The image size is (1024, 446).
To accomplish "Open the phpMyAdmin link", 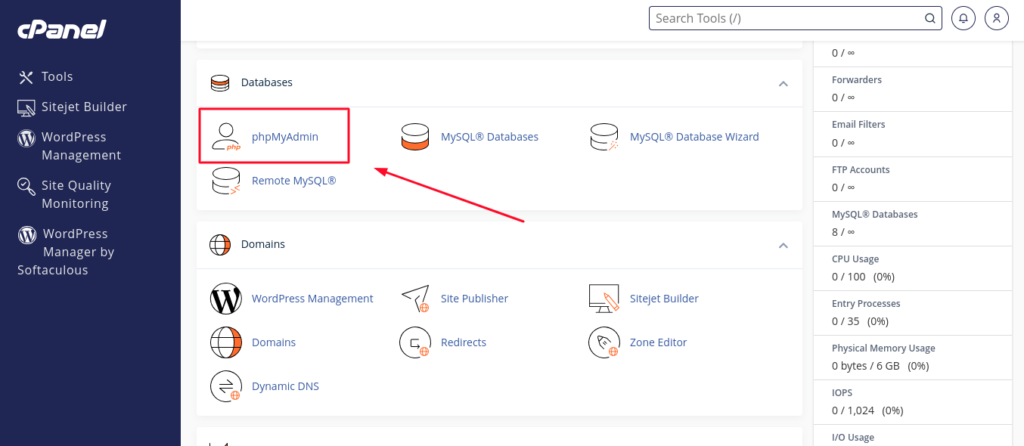I will pyautogui.click(x=285, y=137).
